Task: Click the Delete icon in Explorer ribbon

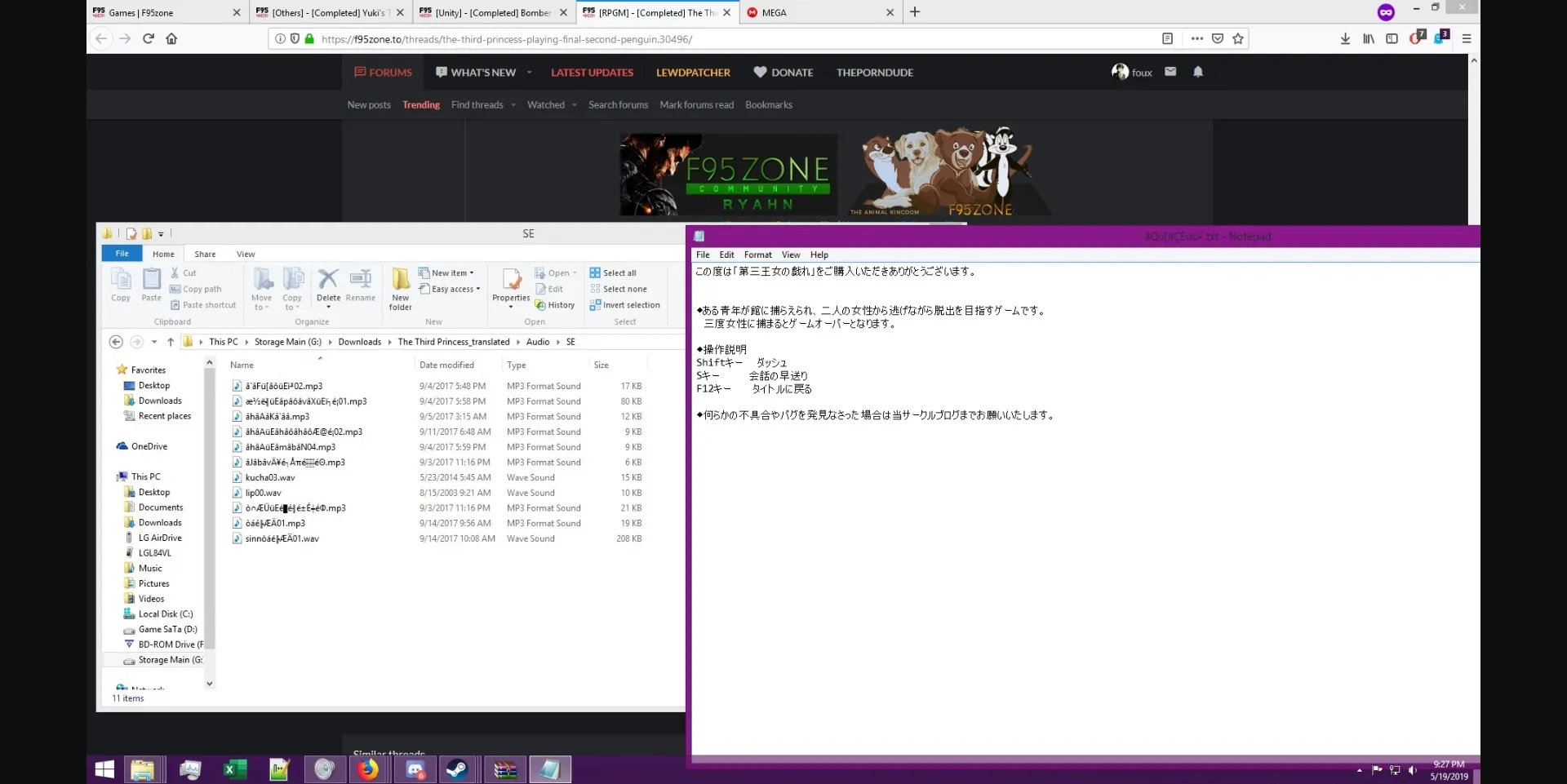Action: 328,282
